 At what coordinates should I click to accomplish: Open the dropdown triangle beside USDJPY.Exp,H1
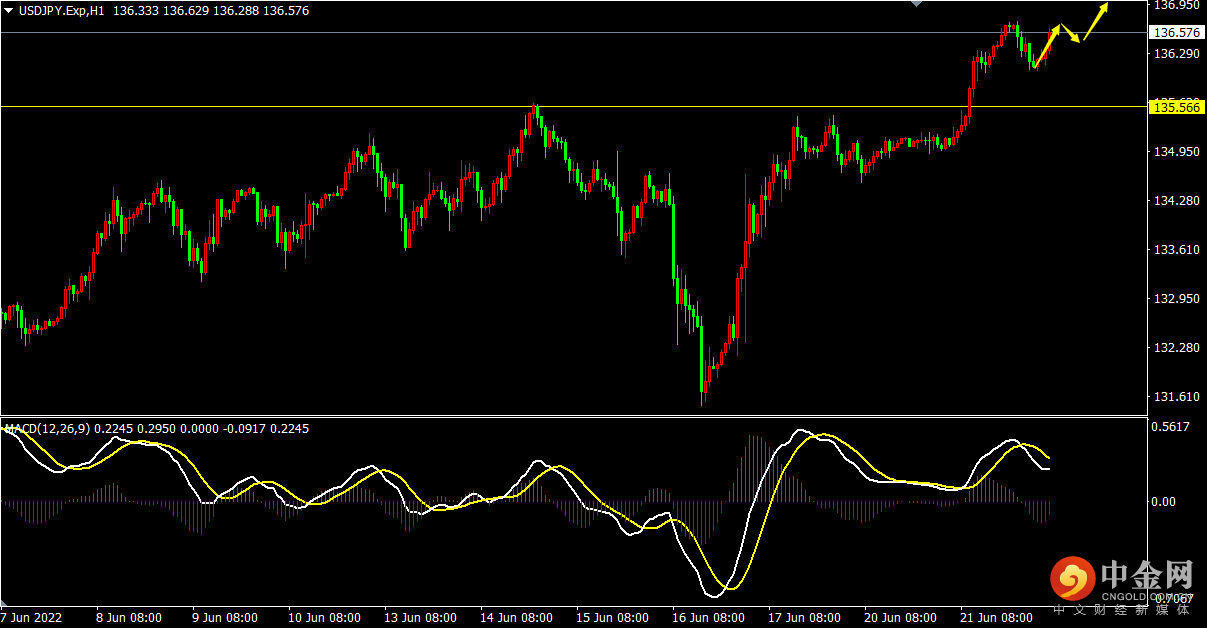[x=9, y=10]
